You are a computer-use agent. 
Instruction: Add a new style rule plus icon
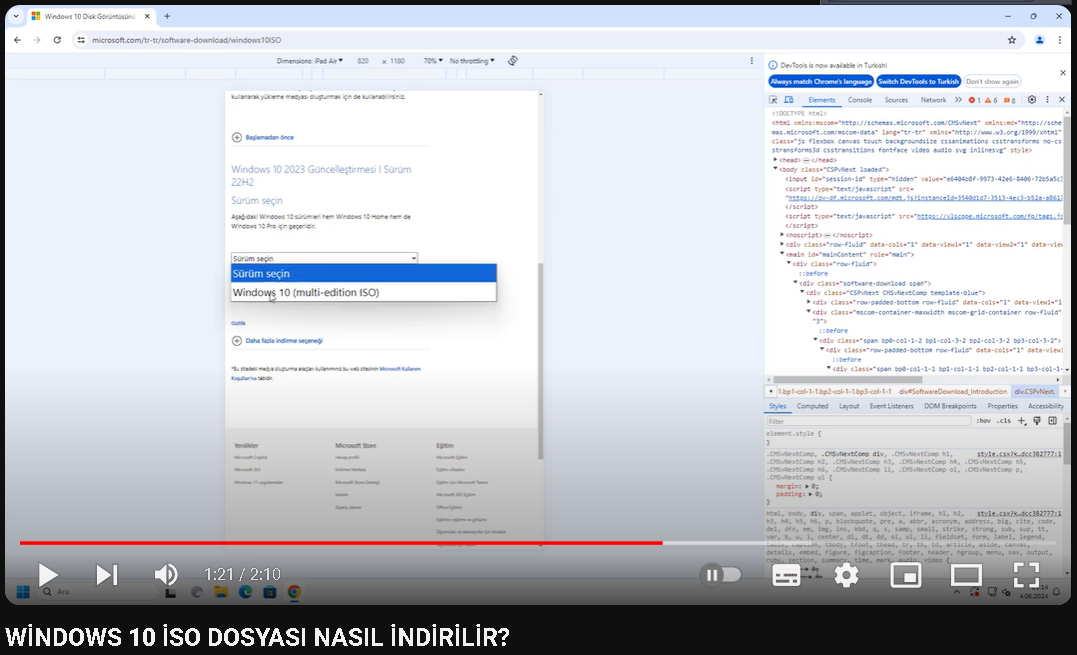point(1021,421)
